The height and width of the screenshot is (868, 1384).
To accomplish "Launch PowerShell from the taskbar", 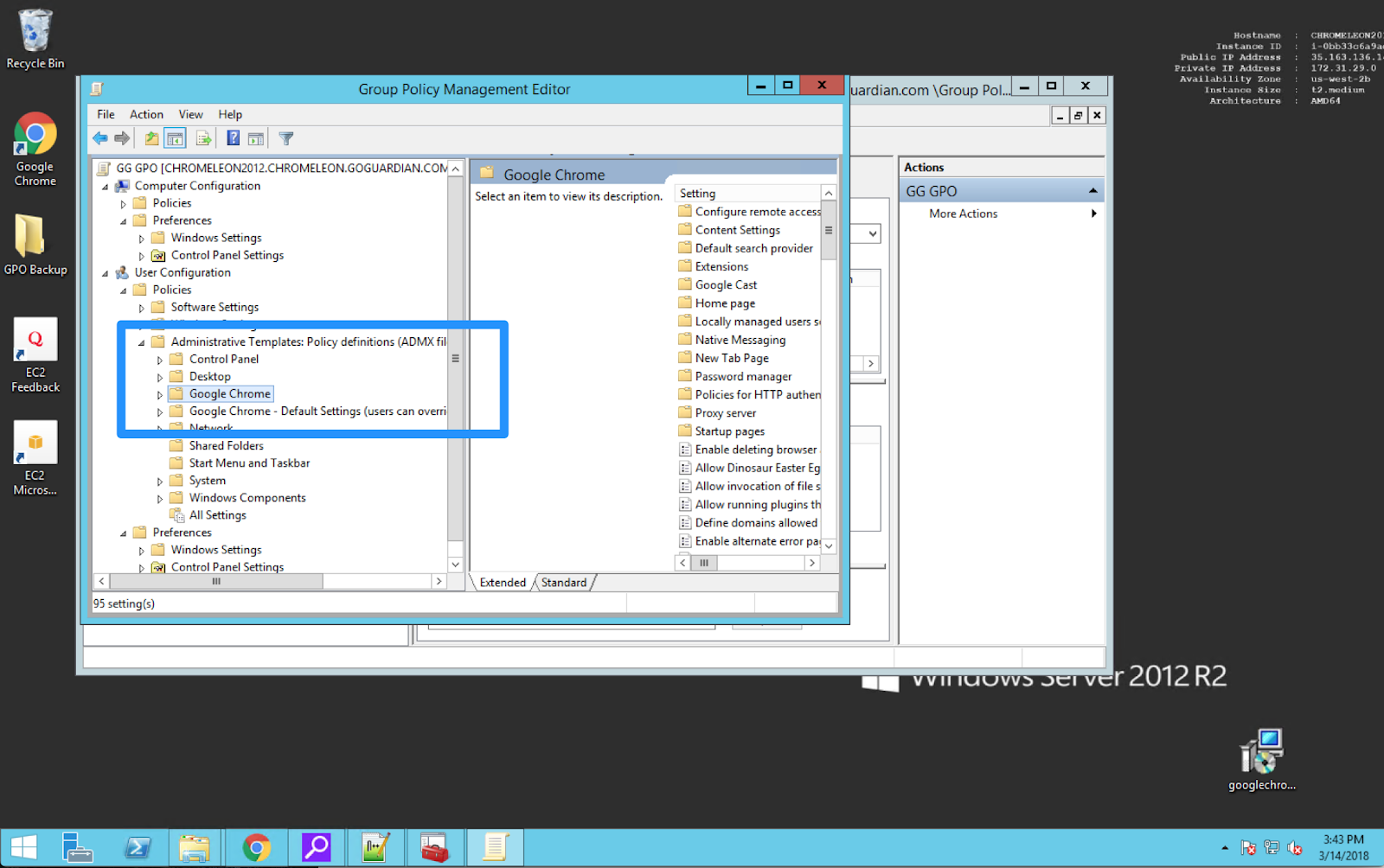I will click(138, 848).
